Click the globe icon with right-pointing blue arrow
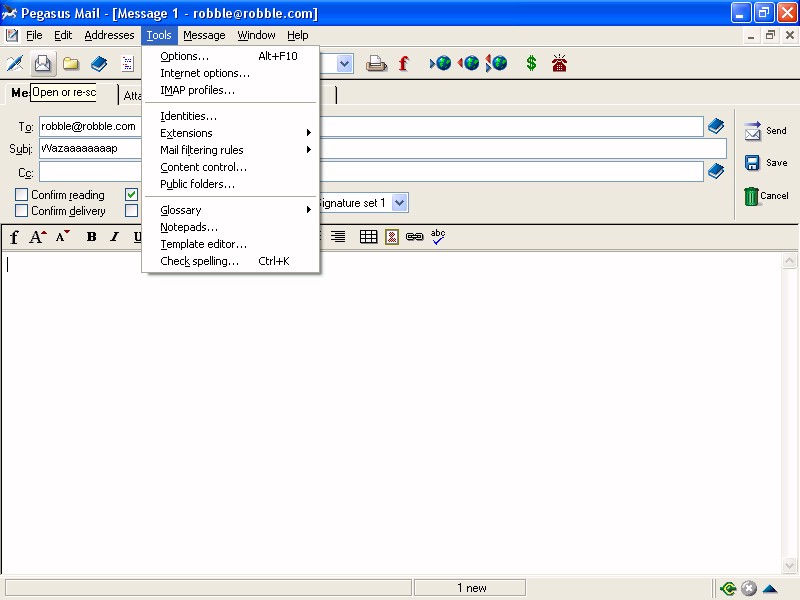 click(440, 63)
